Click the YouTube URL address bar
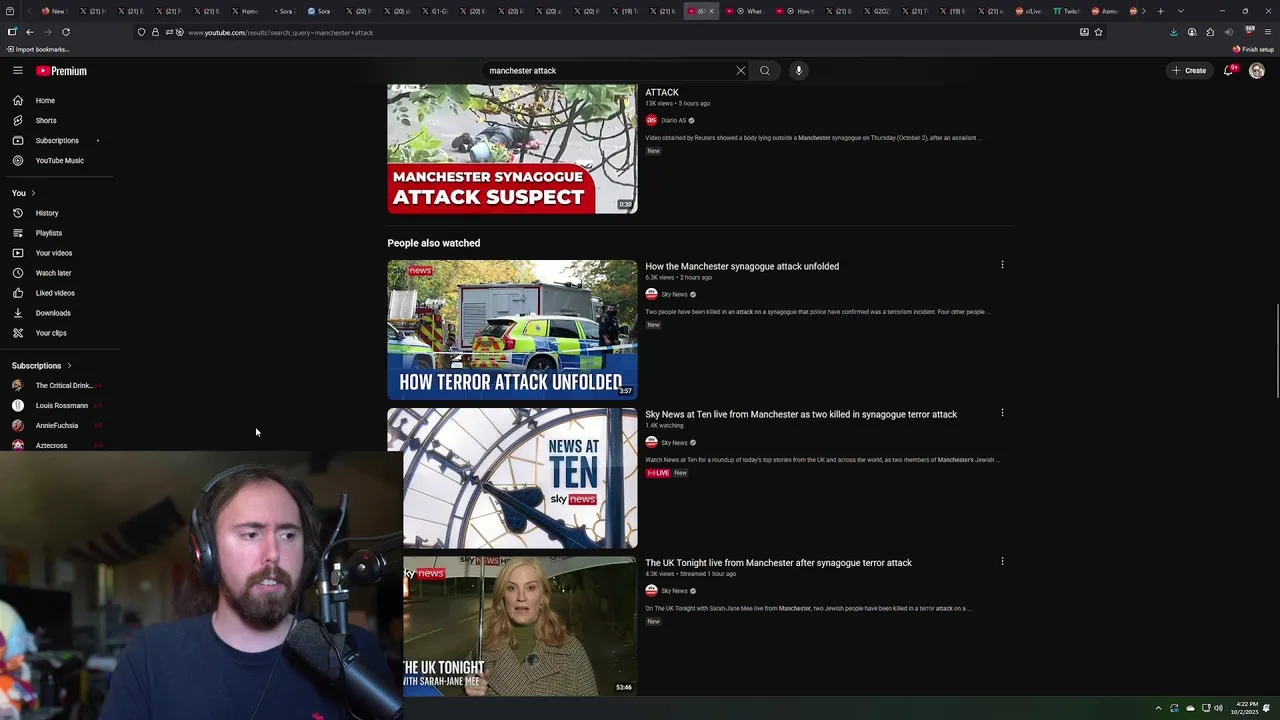 pos(620,32)
